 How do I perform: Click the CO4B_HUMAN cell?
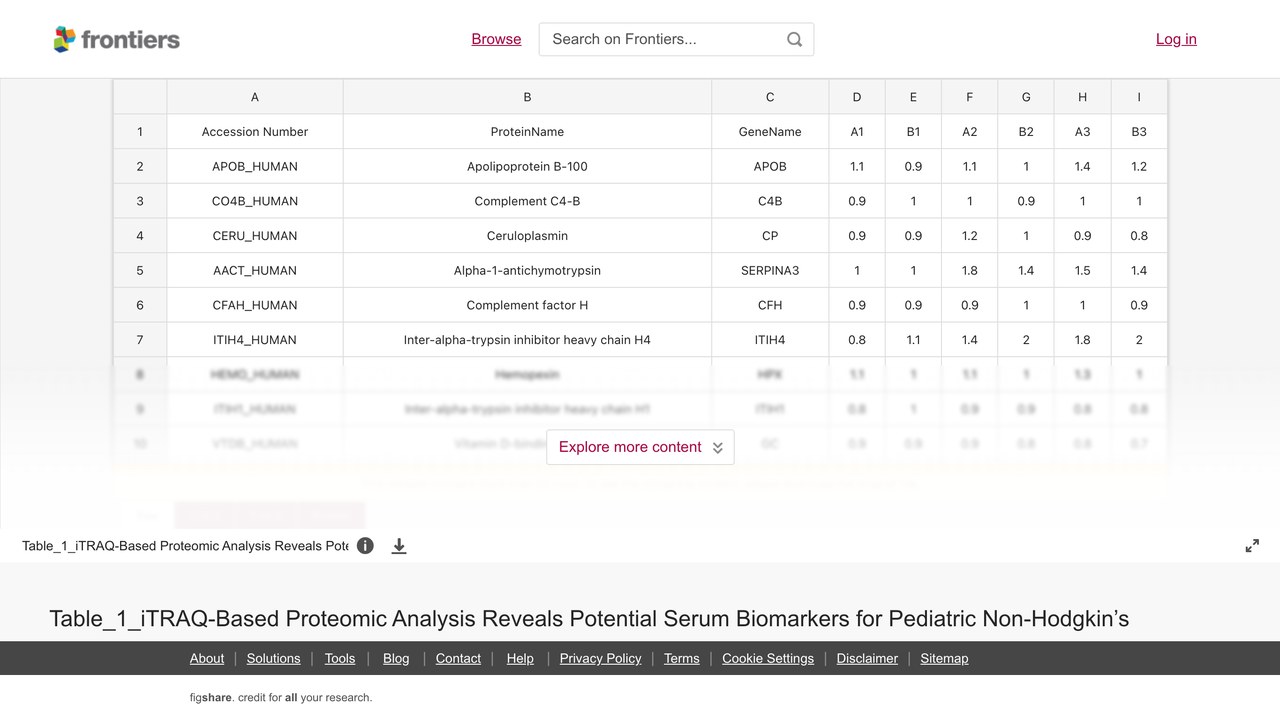pyautogui.click(x=255, y=201)
